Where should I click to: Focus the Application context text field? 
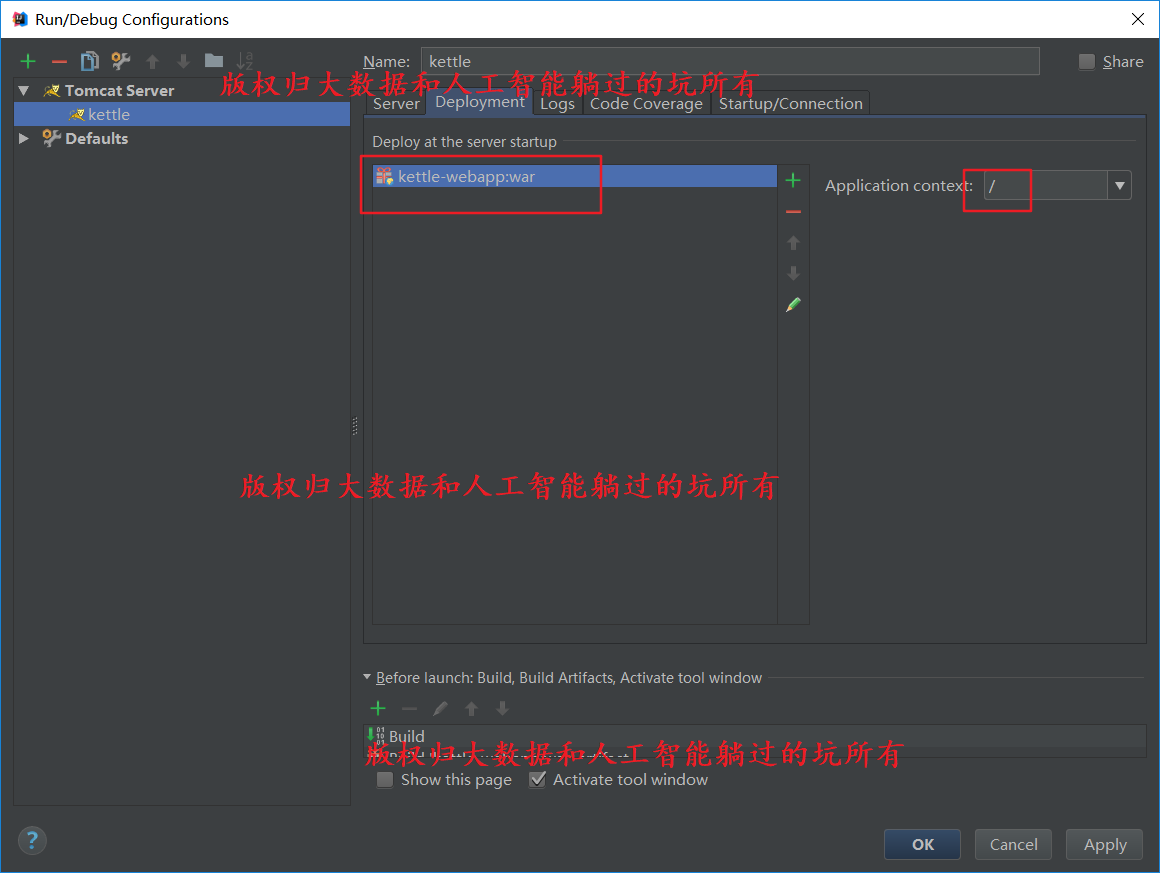click(x=1045, y=186)
